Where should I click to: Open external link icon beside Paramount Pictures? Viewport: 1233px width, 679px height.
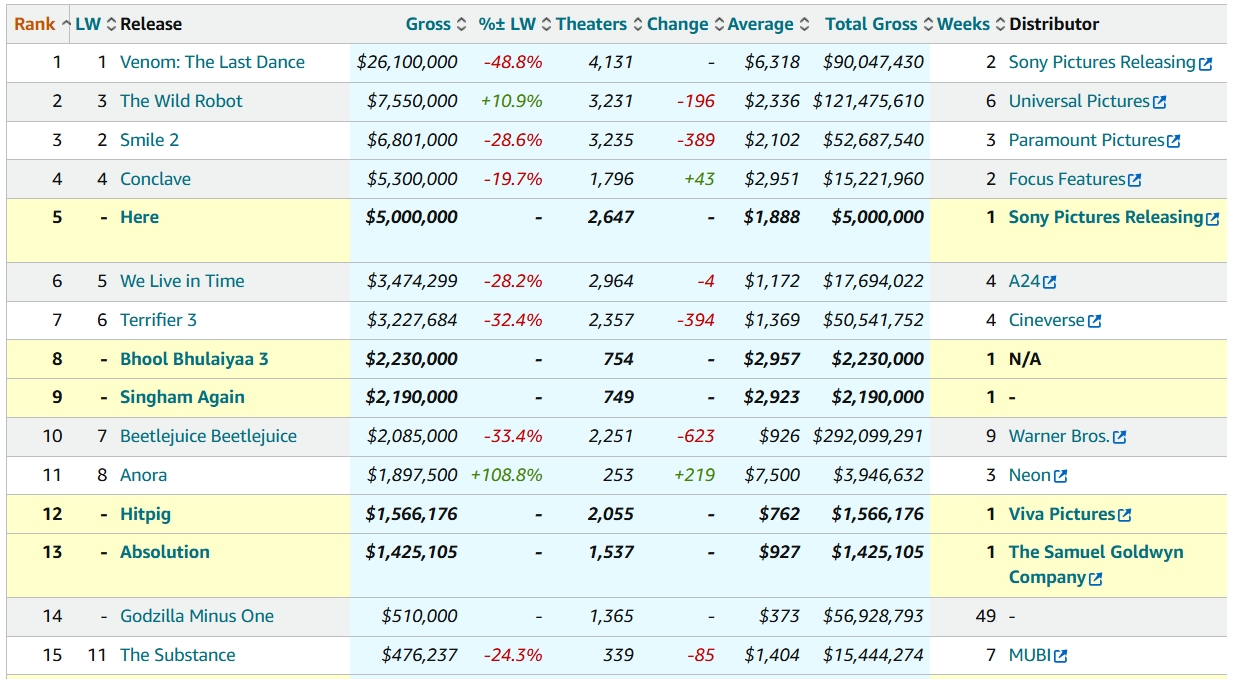pyautogui.click(x=1173, y=141)
